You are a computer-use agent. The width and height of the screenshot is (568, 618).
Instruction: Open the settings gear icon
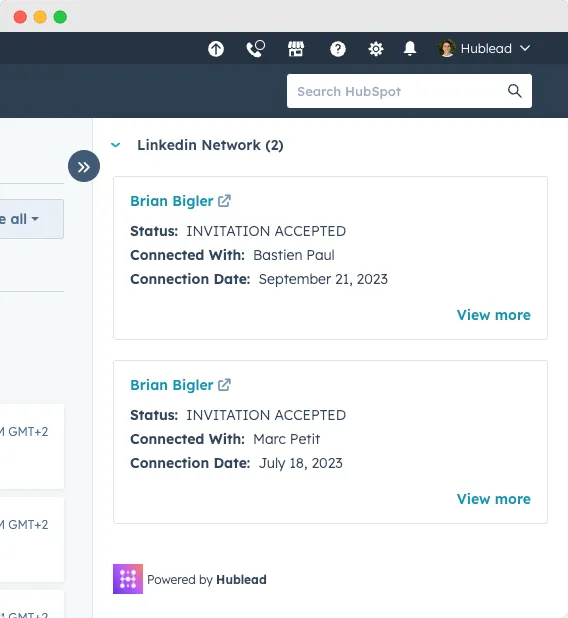point(376,49)
